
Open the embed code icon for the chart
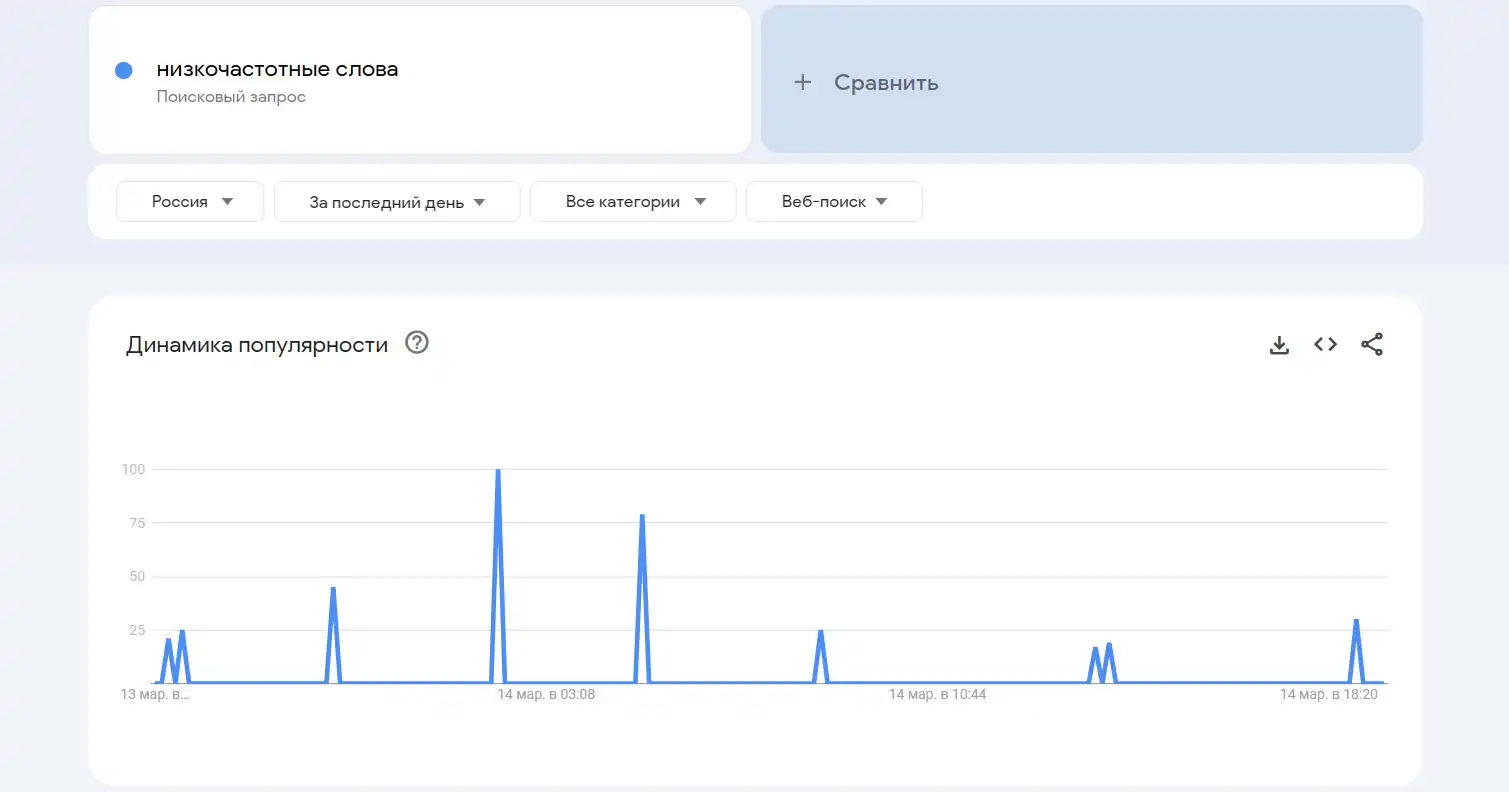[1324, 344]
